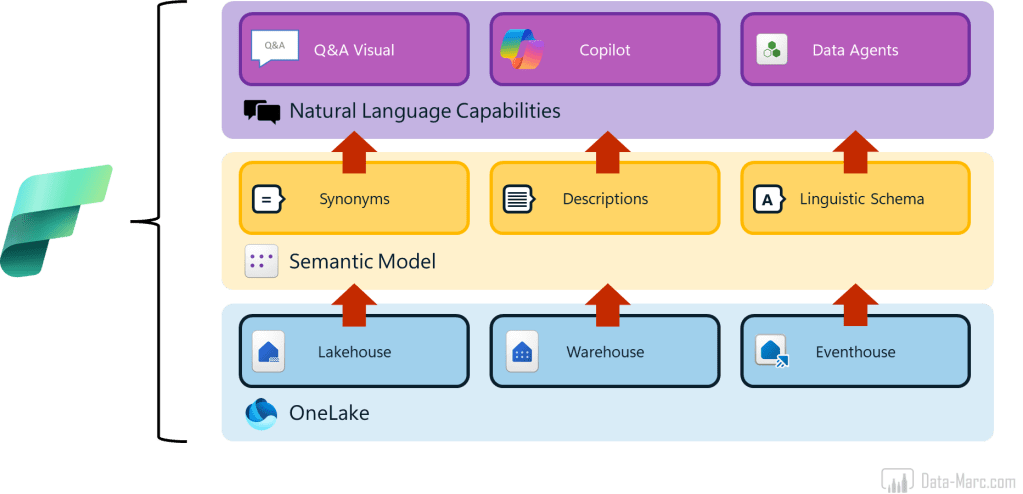
Task: Click the Natural Language Capabilities chat icon
Action: [262, 111]
